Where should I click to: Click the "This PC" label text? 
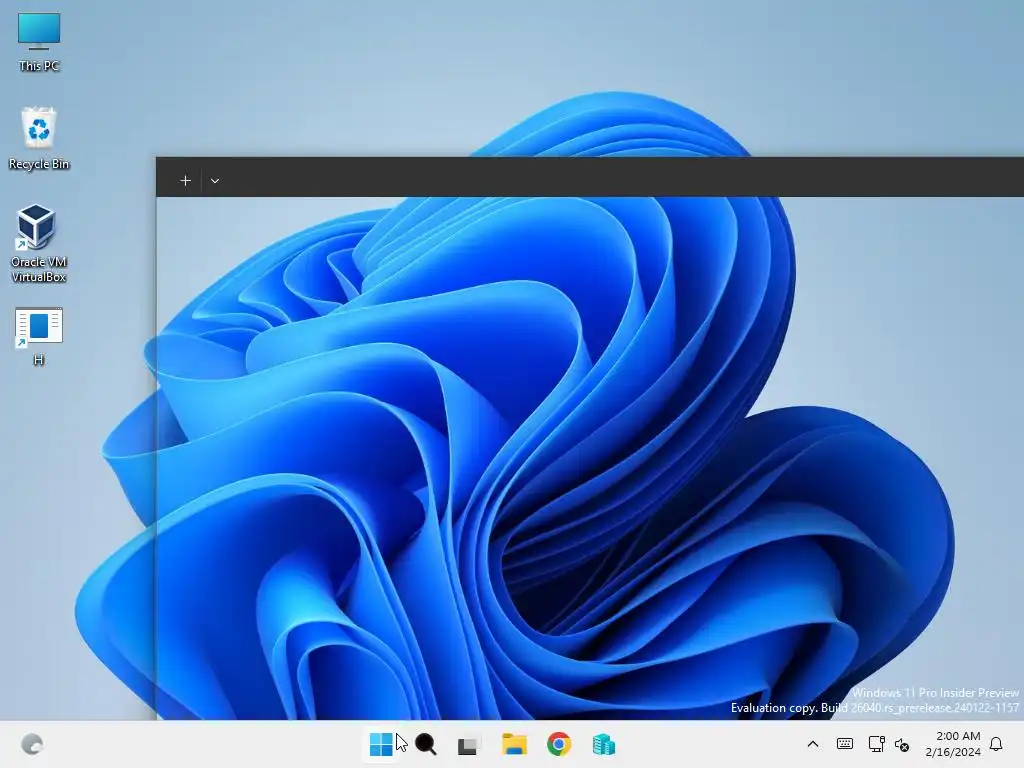pyautogui.click(x=39, y=66)
